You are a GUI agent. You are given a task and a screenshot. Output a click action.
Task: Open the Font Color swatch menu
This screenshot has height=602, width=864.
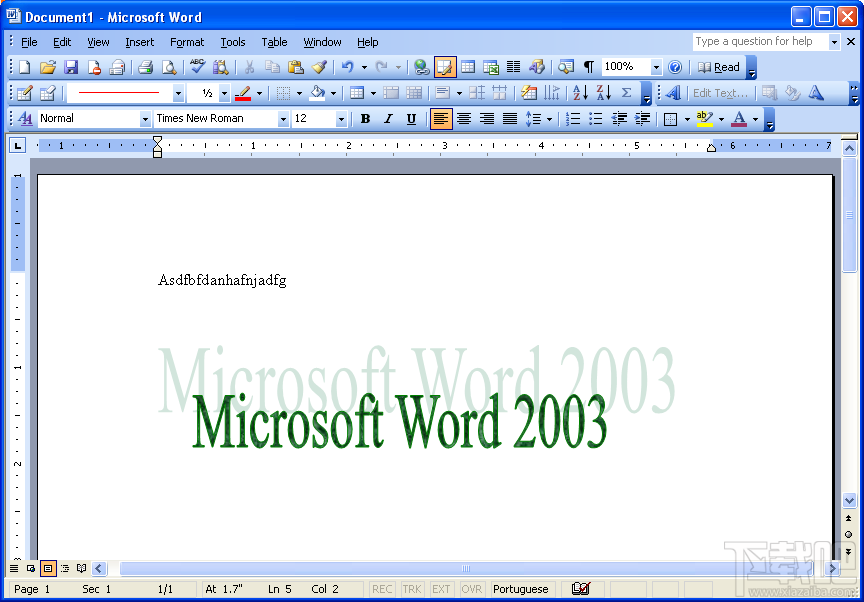pyautogui.click(x=754, y=119)
